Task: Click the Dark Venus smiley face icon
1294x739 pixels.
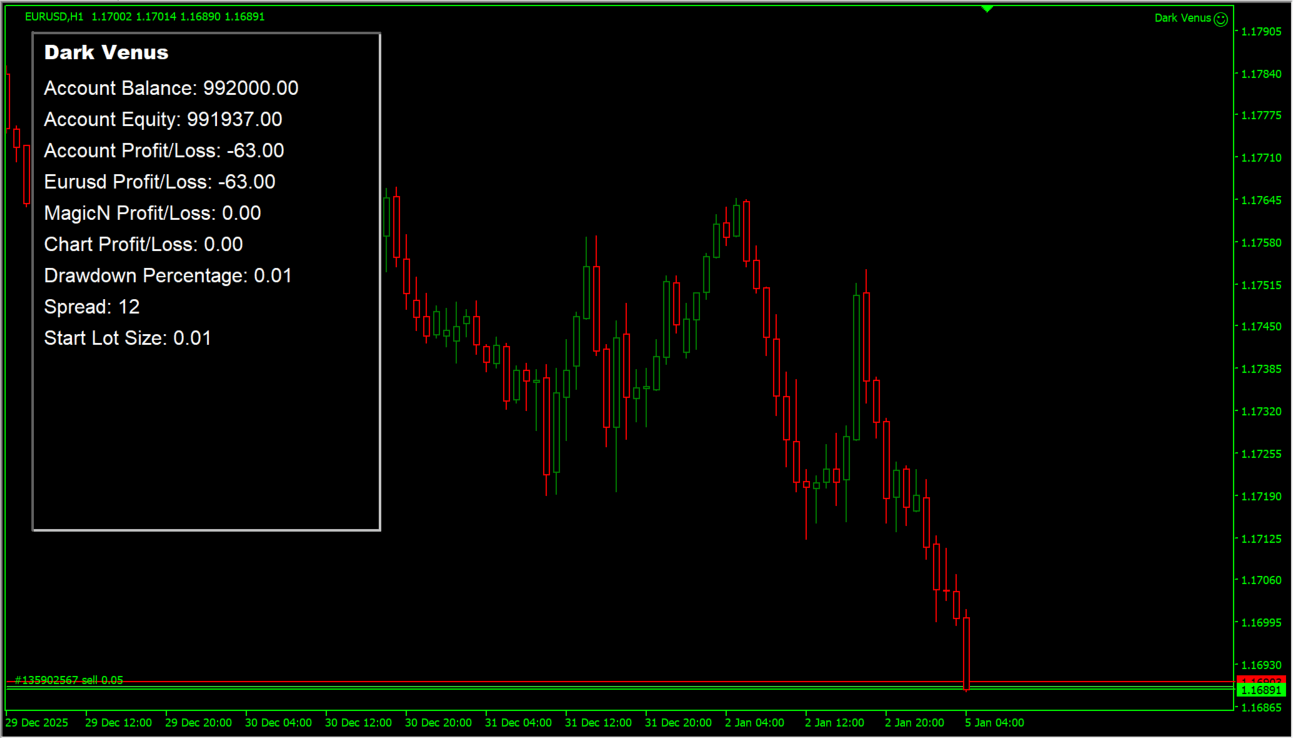Action: point(1220,18)
